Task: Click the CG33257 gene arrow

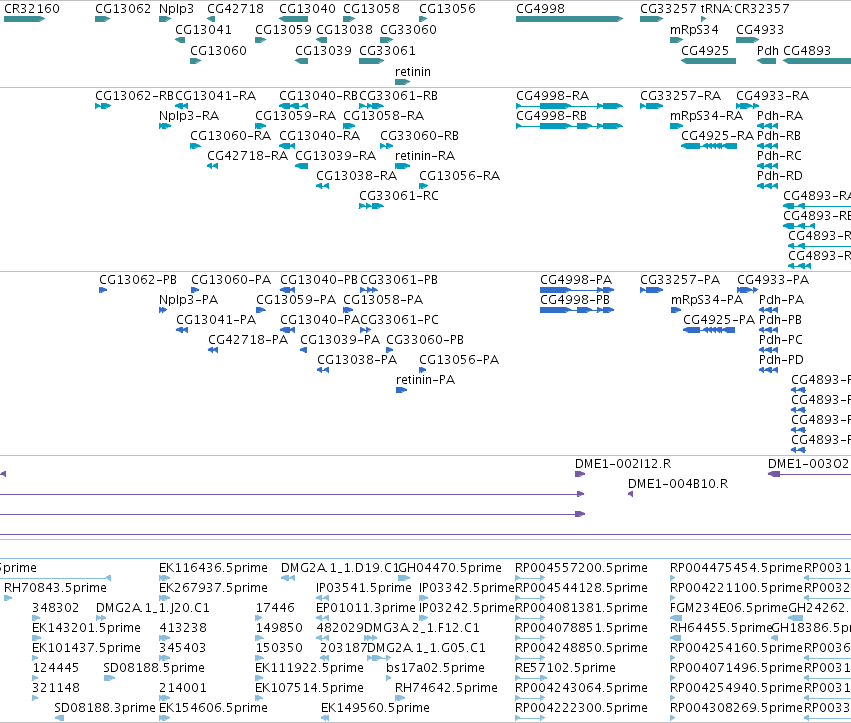Action: (x=651, y=19)
